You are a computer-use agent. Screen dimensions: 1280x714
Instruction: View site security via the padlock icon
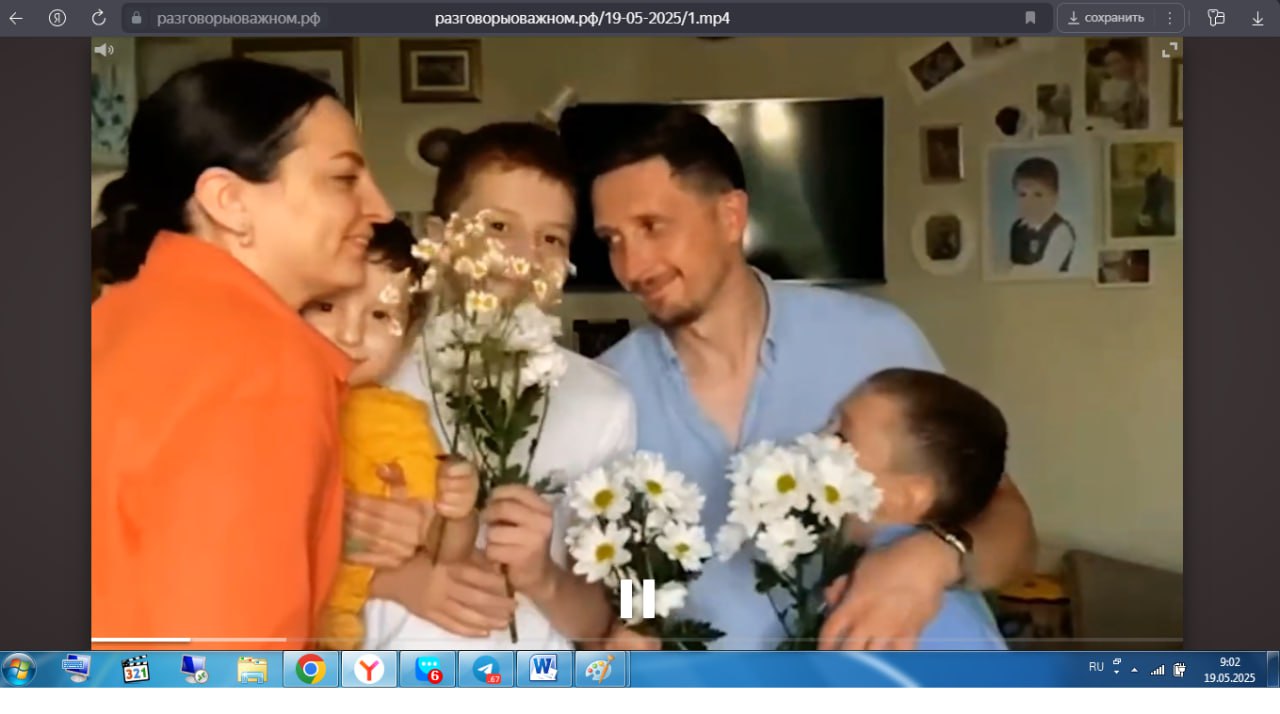[x=137, y=18]
